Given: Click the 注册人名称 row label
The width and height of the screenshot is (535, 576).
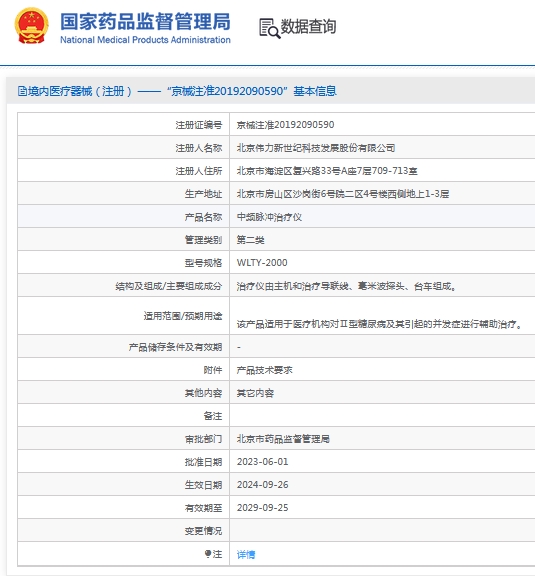Looking at the screenshot, I should click(x=199, y=148).
